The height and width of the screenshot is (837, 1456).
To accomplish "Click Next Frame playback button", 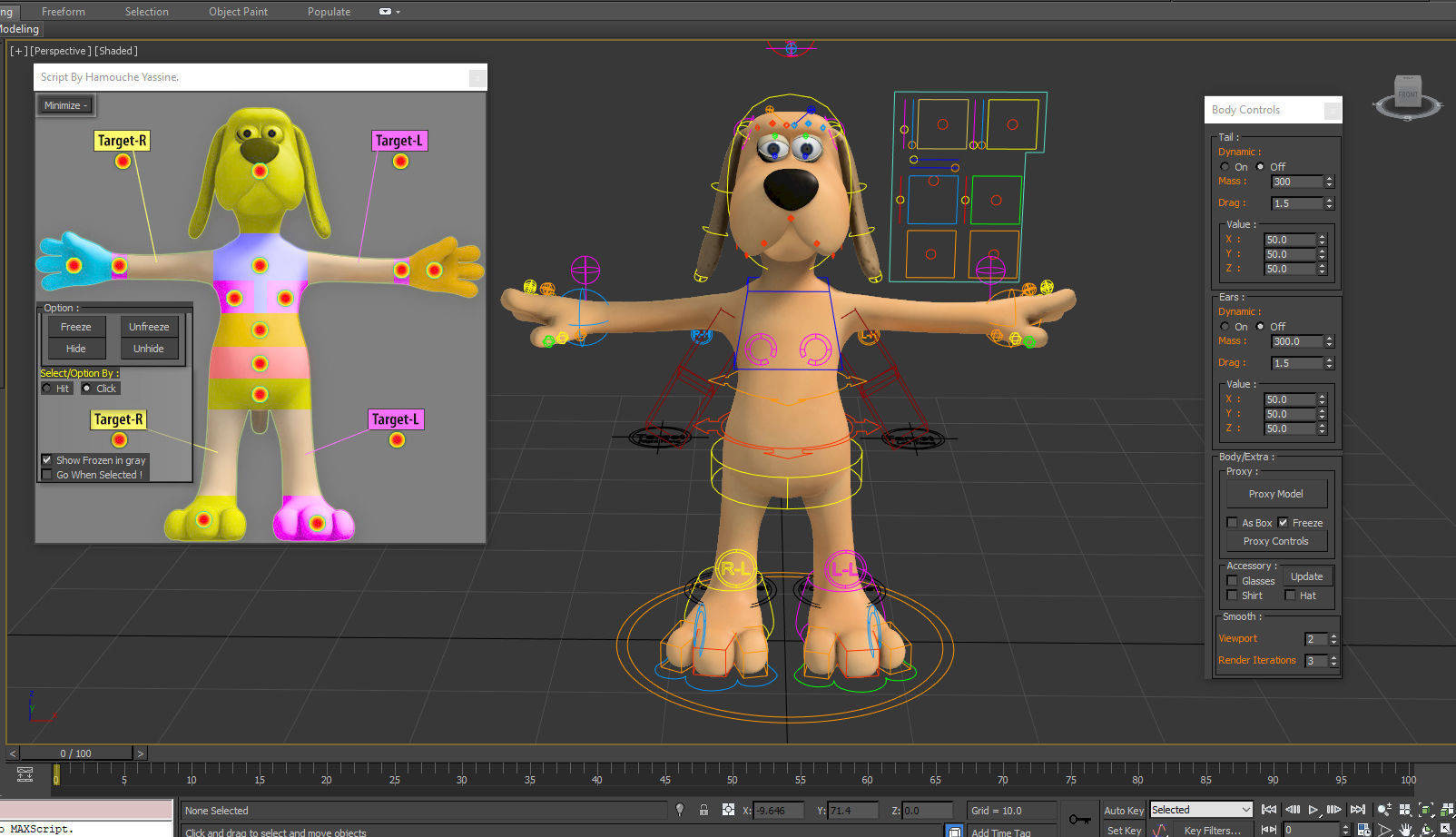I will click(1333, 809).
